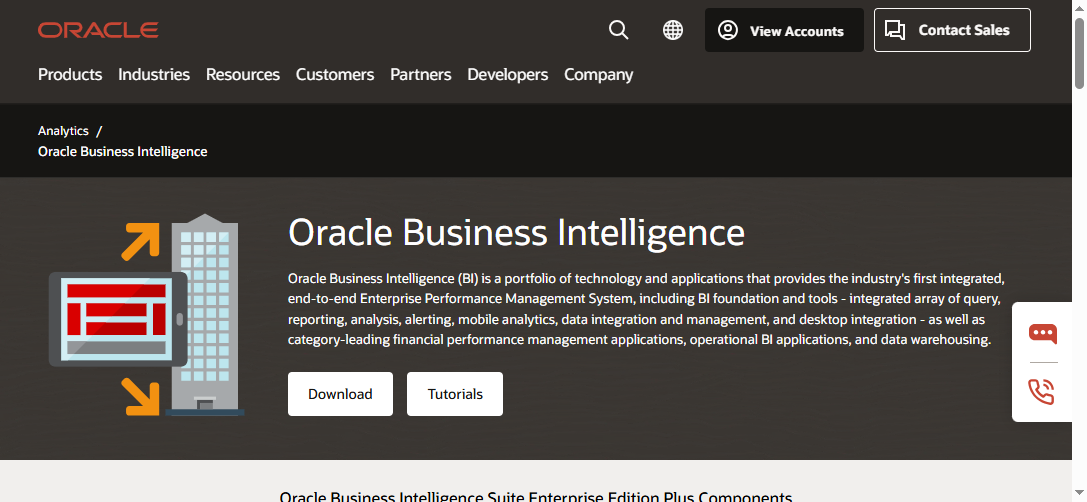Open View Accounts menu
The image size is (1087, 502).
coord(784,30)
